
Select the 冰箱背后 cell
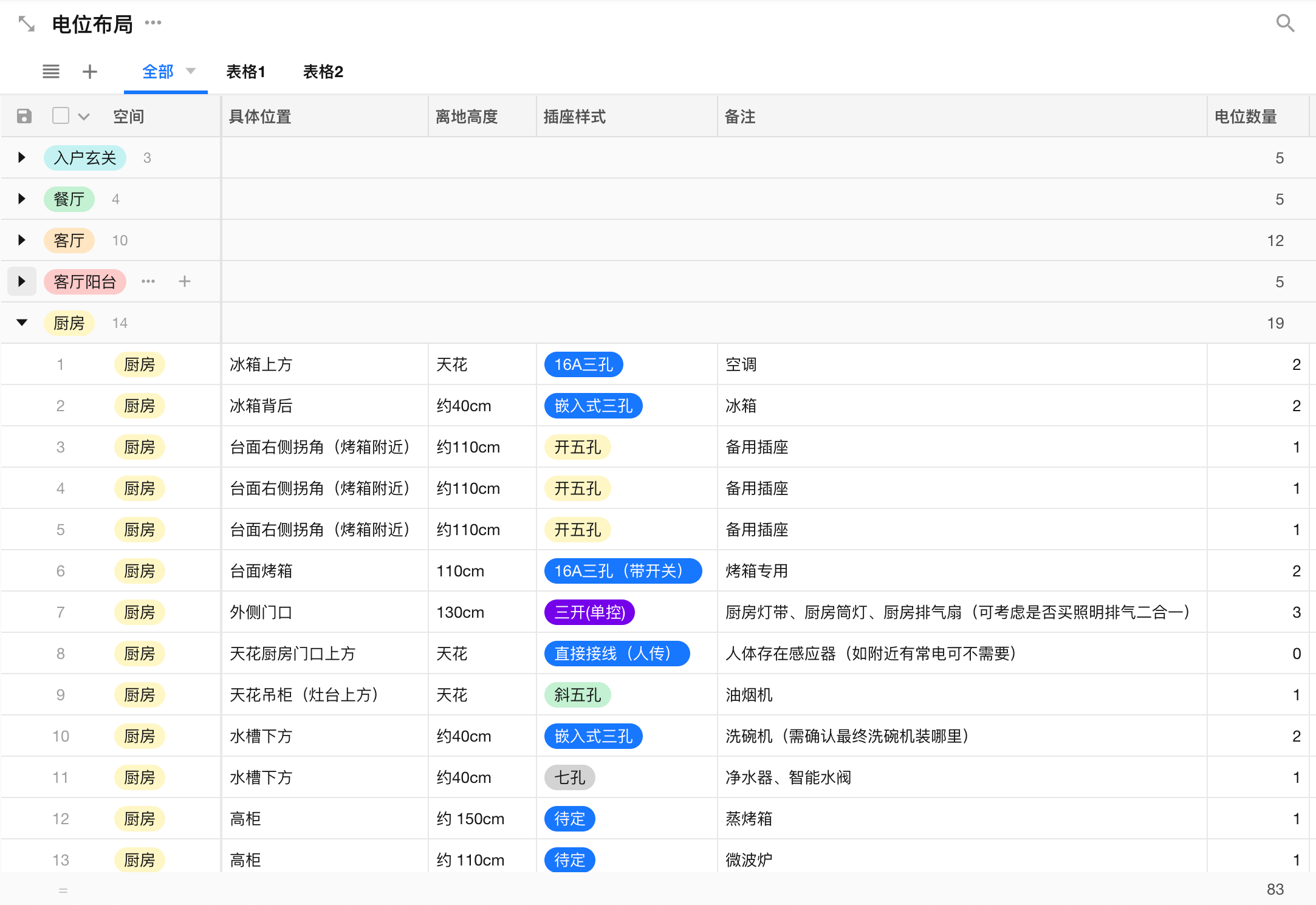point(324,406)
